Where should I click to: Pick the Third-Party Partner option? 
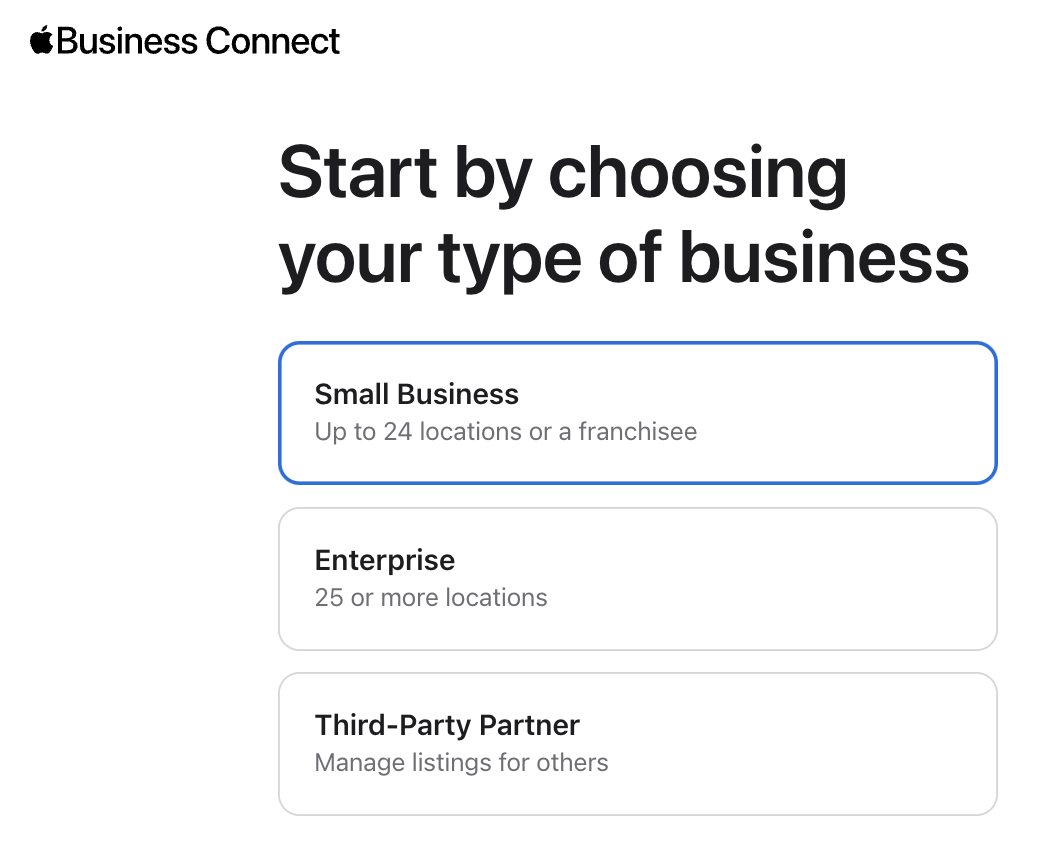point(638,744)
